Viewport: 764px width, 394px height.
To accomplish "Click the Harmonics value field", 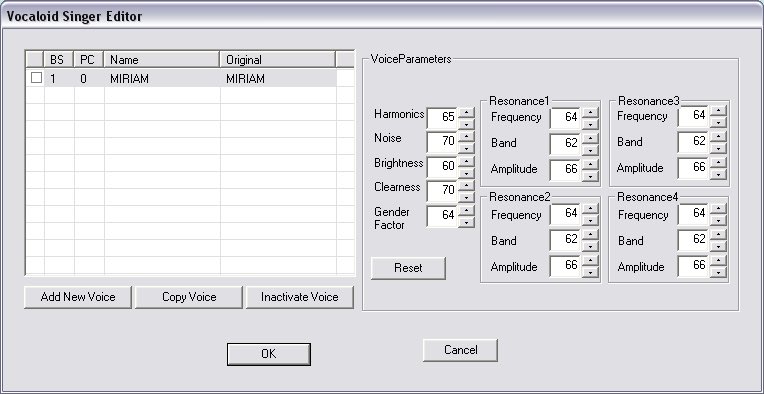I will 442,118.
